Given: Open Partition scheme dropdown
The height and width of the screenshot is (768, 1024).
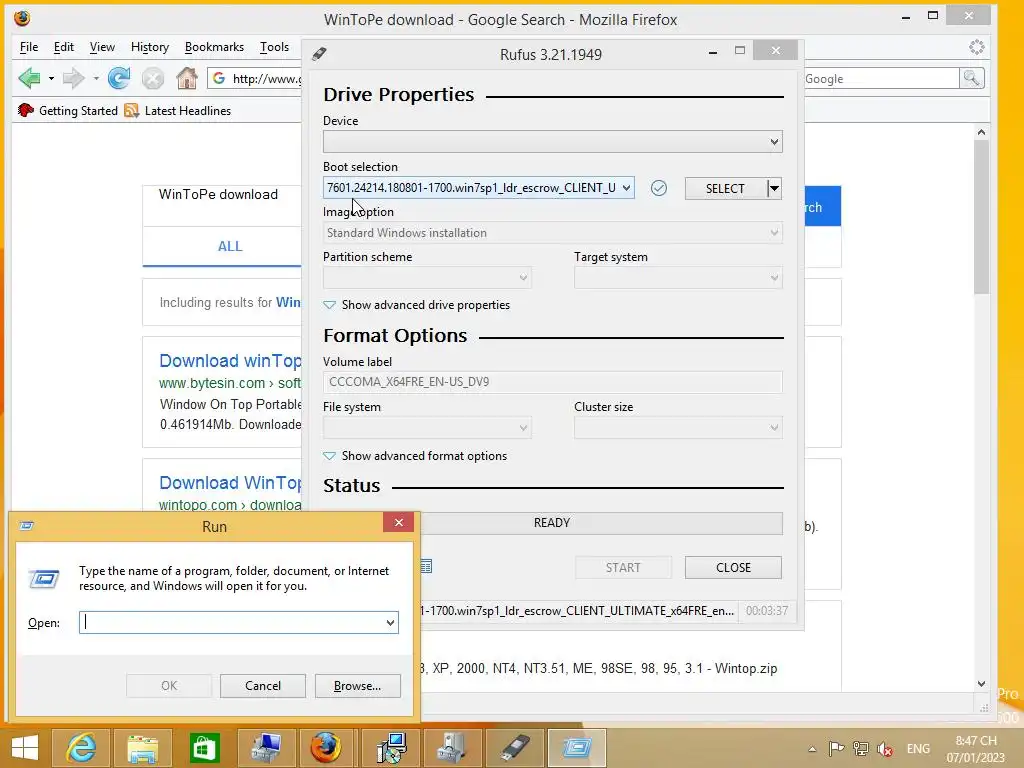Looking at the screenshot, I should tap(427, 278).
